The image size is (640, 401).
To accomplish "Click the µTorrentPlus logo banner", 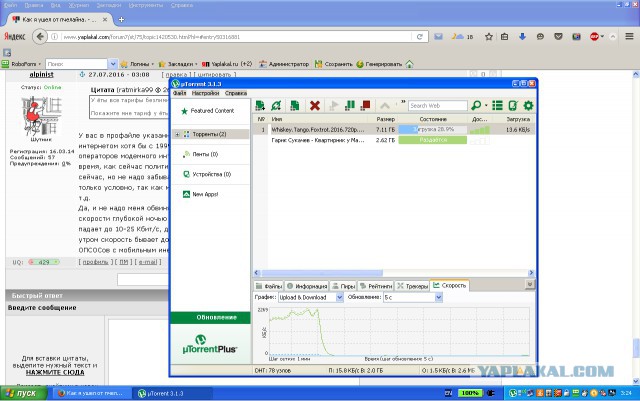I will point(210,344).
